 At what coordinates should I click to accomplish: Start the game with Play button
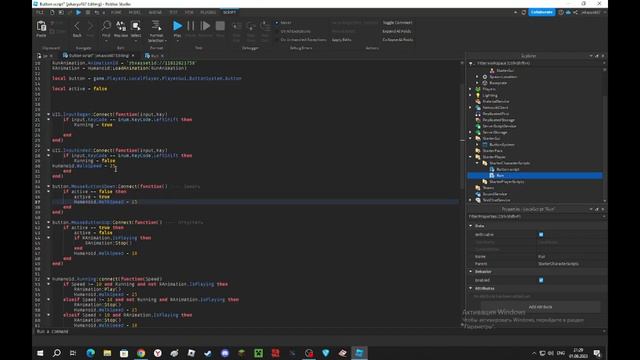[177, 26]
